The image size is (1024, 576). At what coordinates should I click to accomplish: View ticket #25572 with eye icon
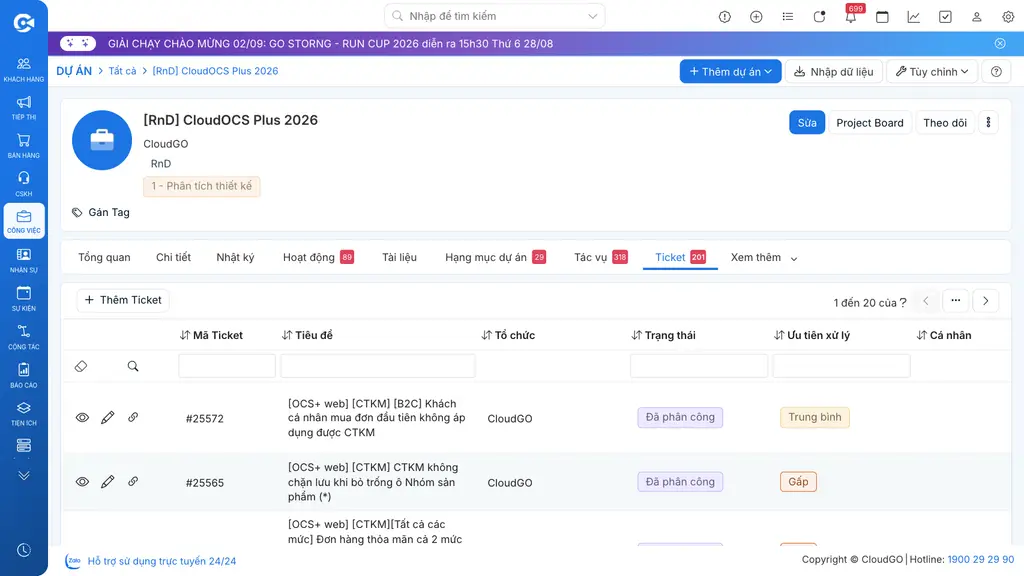[82, 417]
